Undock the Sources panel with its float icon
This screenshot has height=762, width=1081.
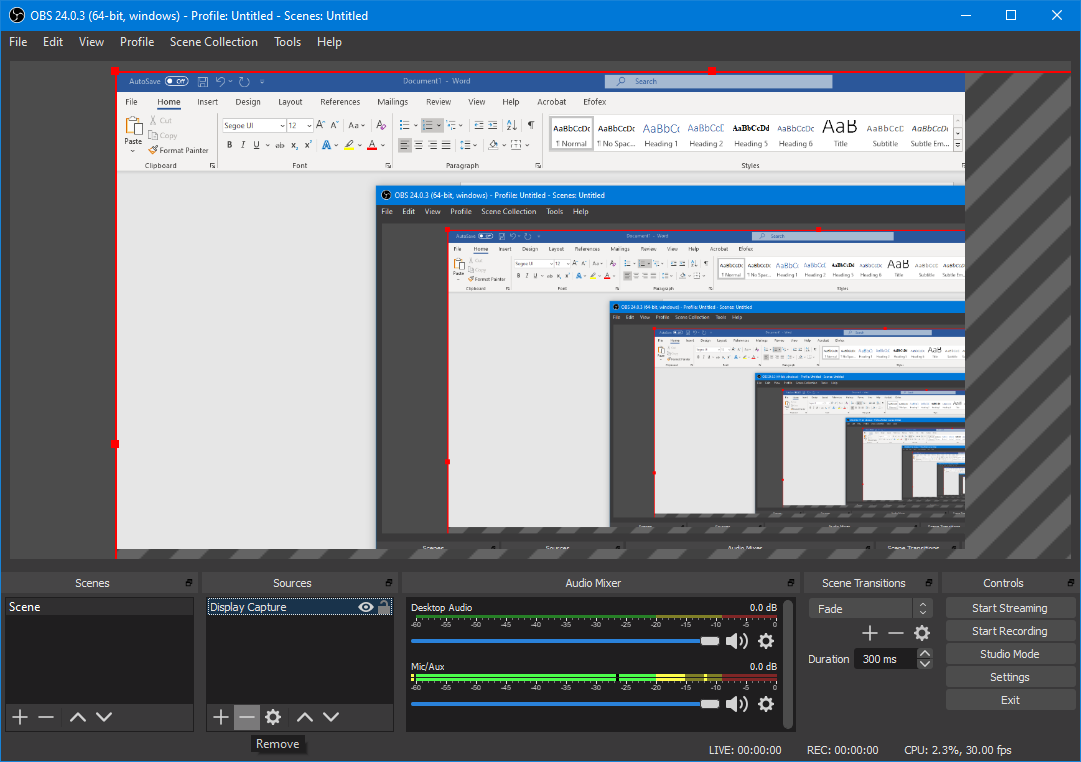coord(389,583)
